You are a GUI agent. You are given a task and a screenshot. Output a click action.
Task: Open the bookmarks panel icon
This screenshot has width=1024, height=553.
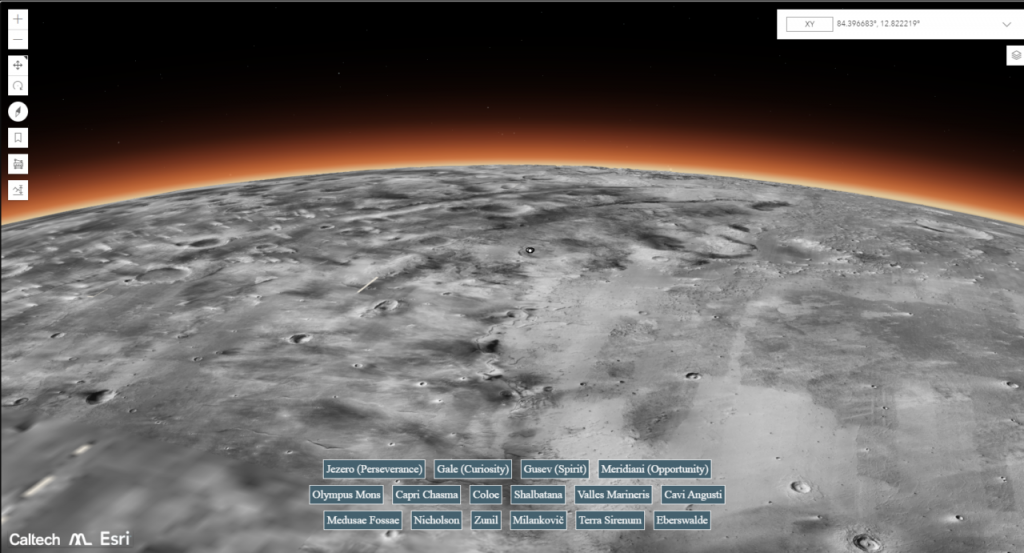[x=18, y=138]
